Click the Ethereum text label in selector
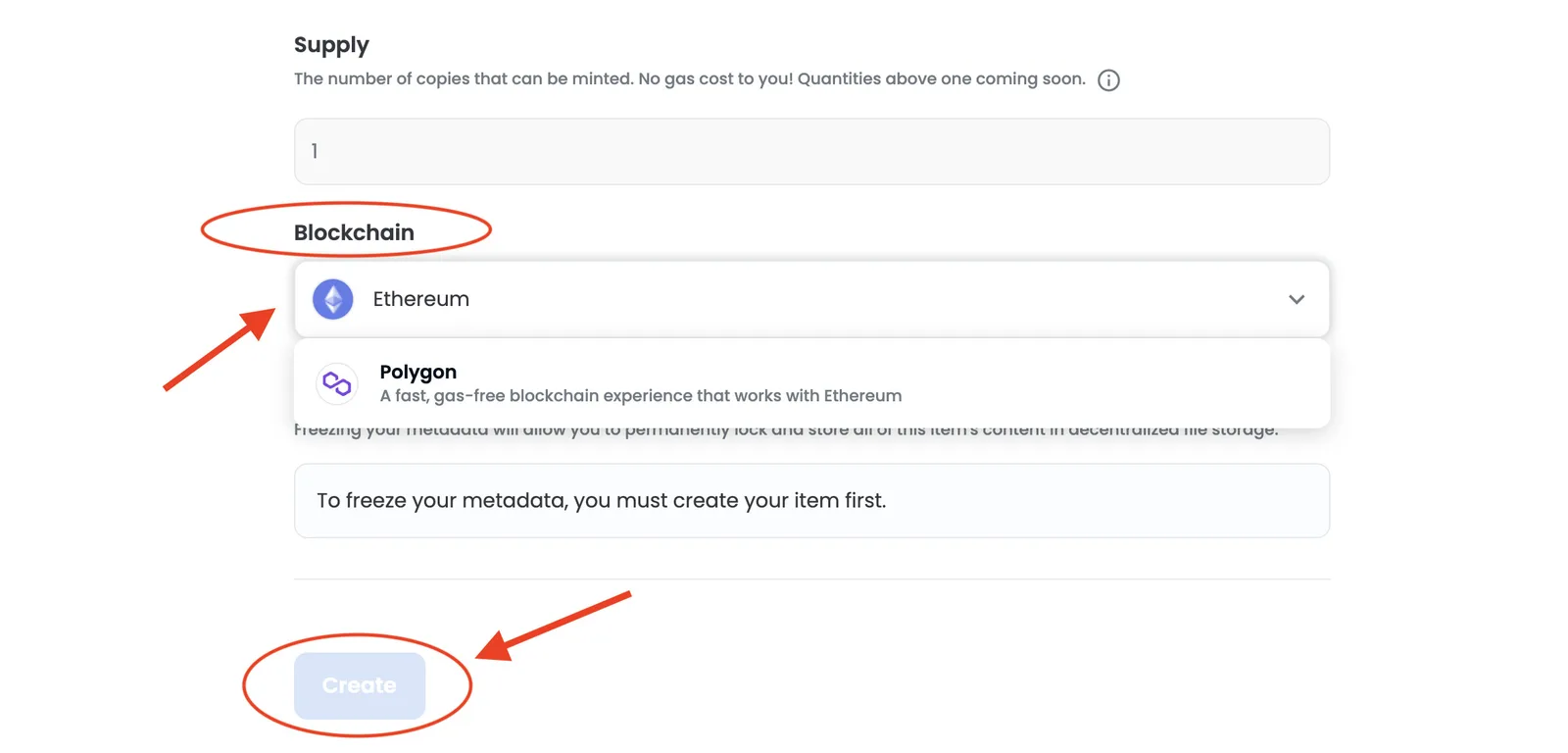The height and width of the screenshot is (753, 1568). point(421,299)
